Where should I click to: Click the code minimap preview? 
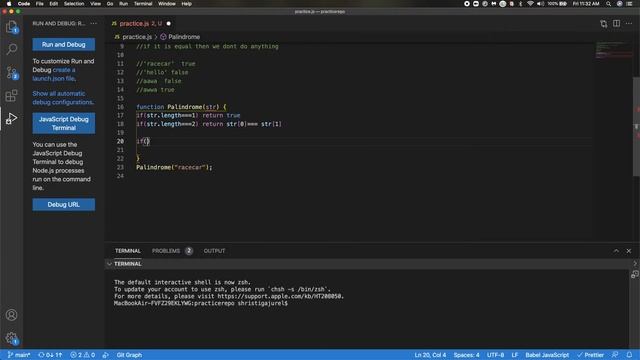[x=613, y=50]
